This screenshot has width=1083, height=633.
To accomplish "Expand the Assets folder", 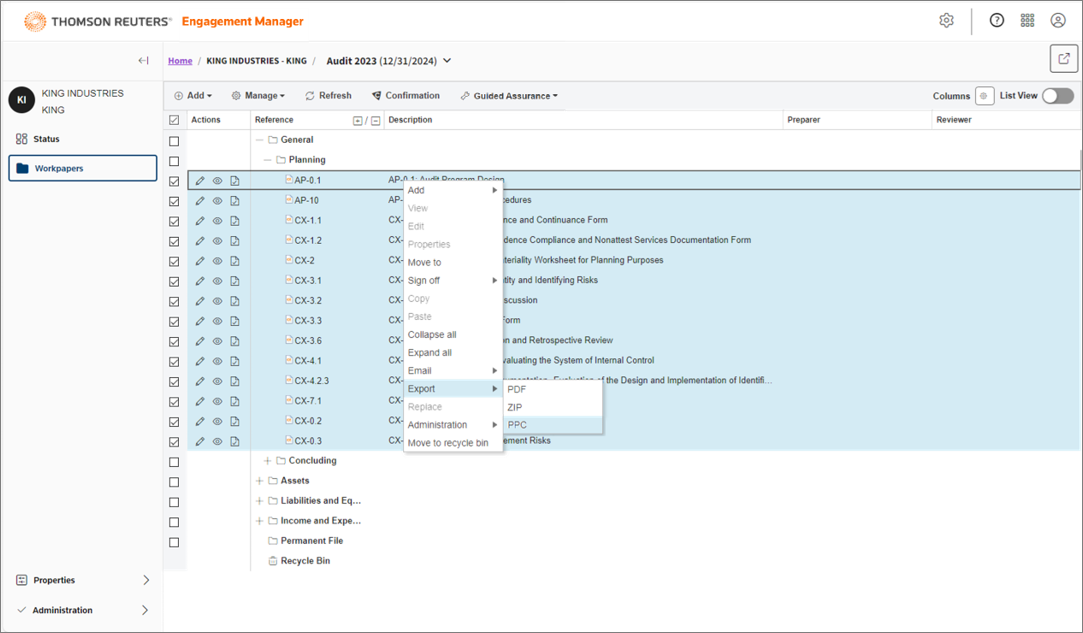I will pyautogui.click(x=260, y=481).
